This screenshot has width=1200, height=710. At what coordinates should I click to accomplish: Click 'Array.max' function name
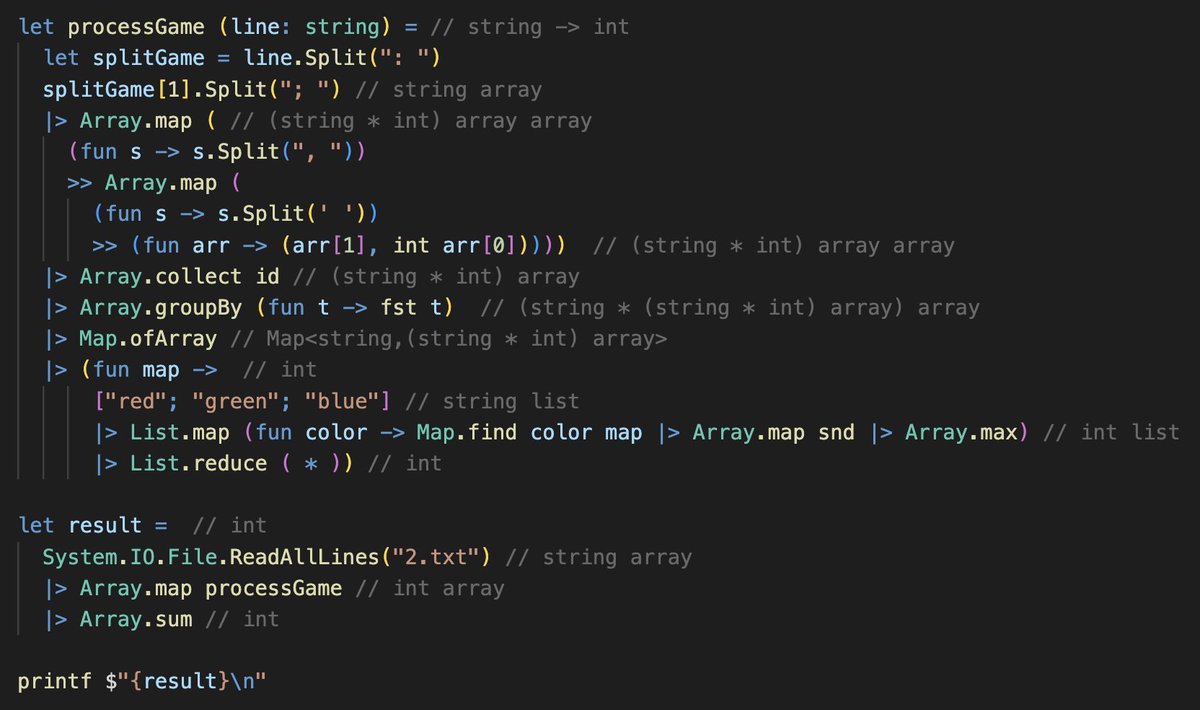pos(961,432)
